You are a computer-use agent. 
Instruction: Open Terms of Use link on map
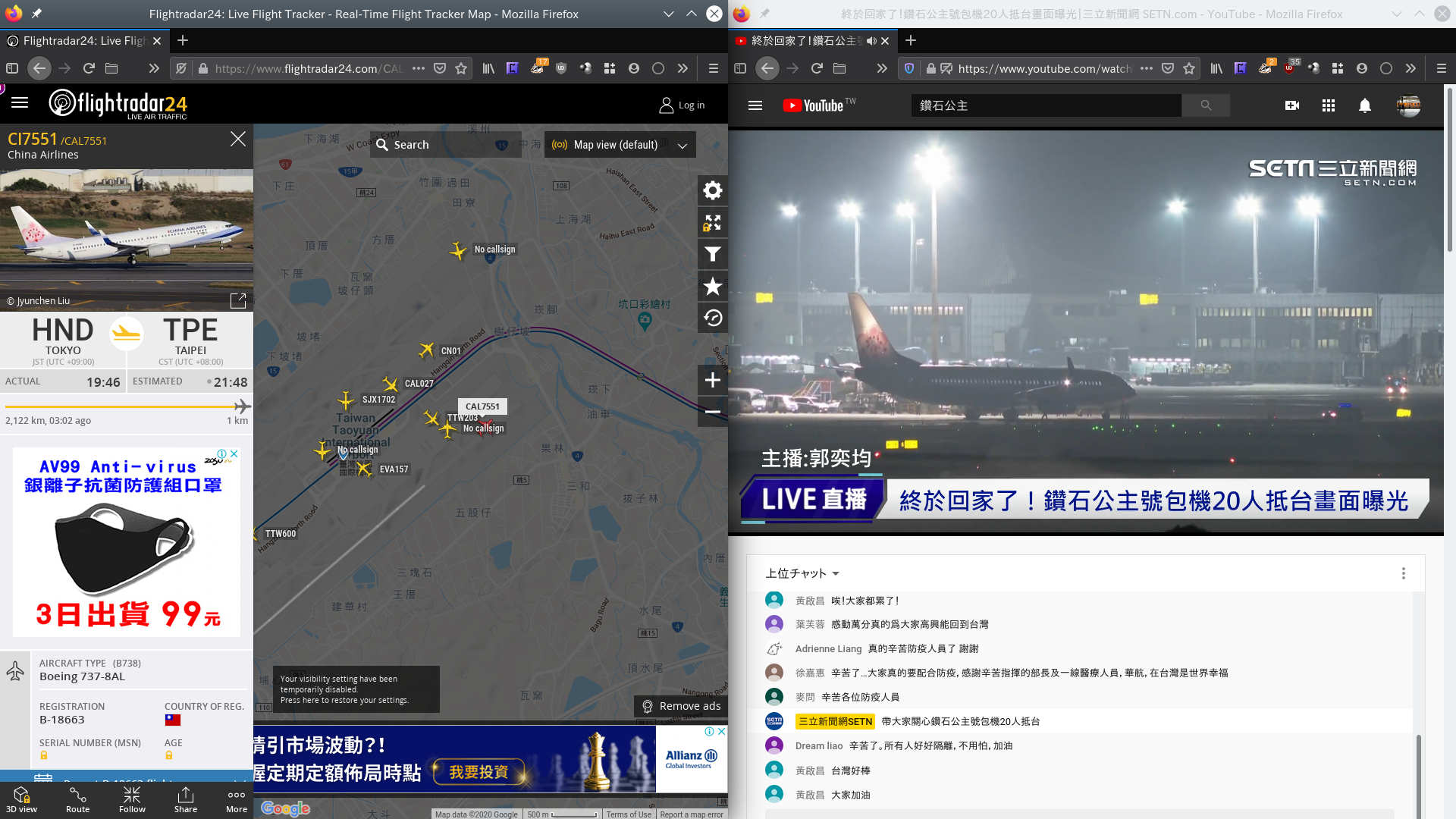click(x=629, y=814)
